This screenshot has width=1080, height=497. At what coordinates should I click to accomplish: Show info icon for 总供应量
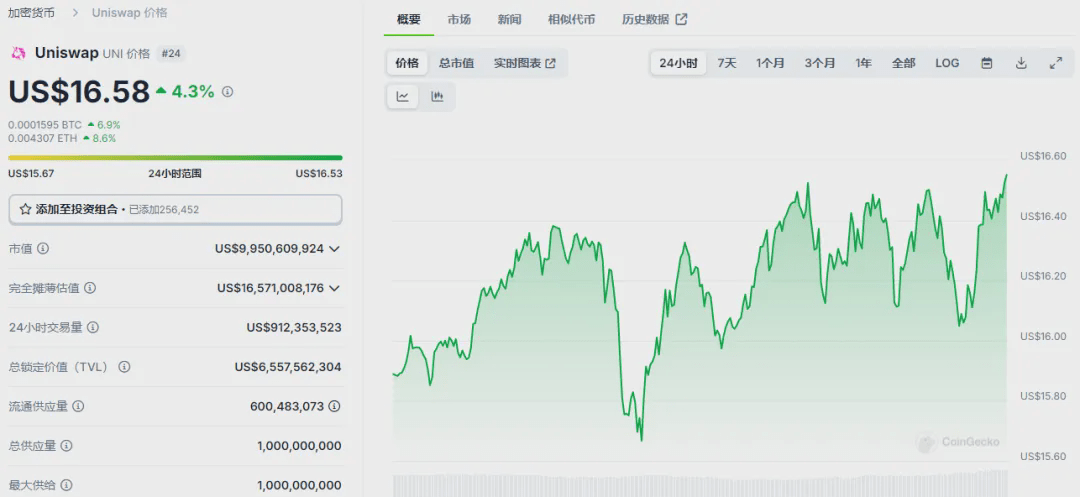pos(67,446)
